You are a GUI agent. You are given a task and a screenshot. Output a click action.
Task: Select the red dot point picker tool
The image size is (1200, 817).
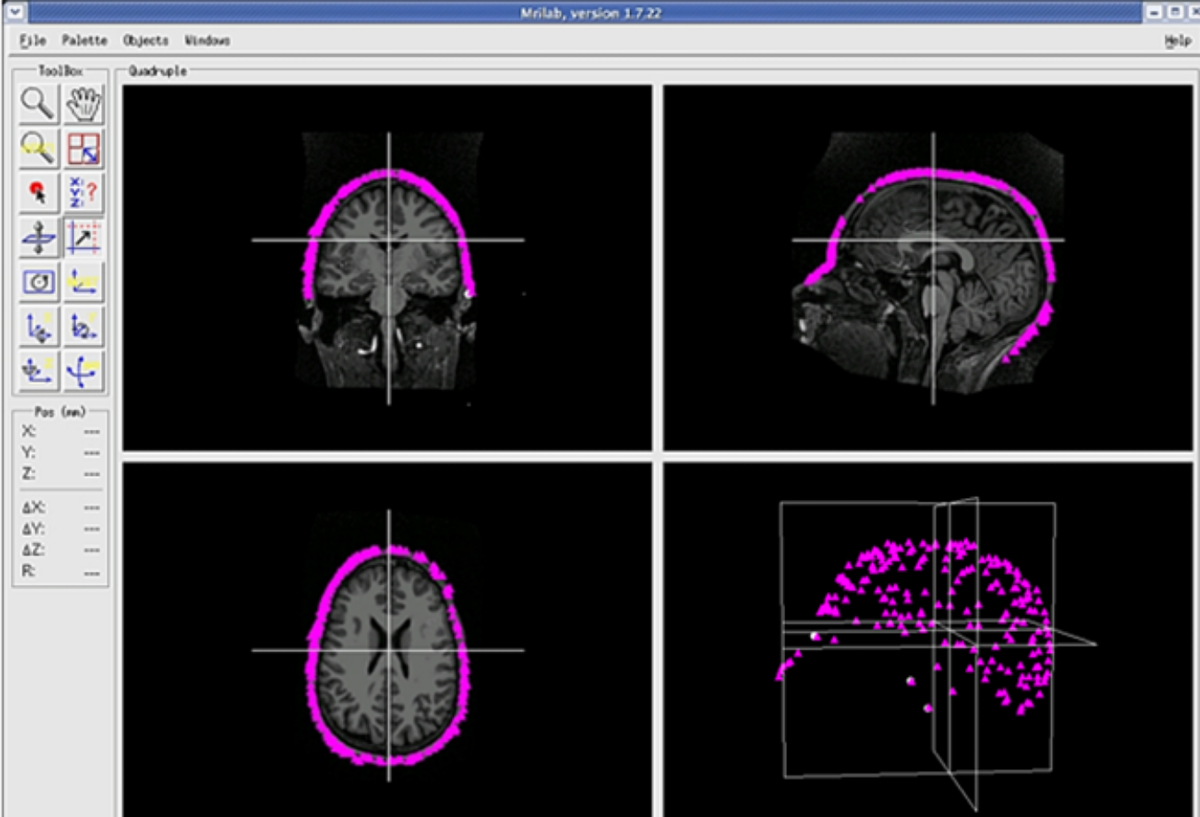point(39,193)
